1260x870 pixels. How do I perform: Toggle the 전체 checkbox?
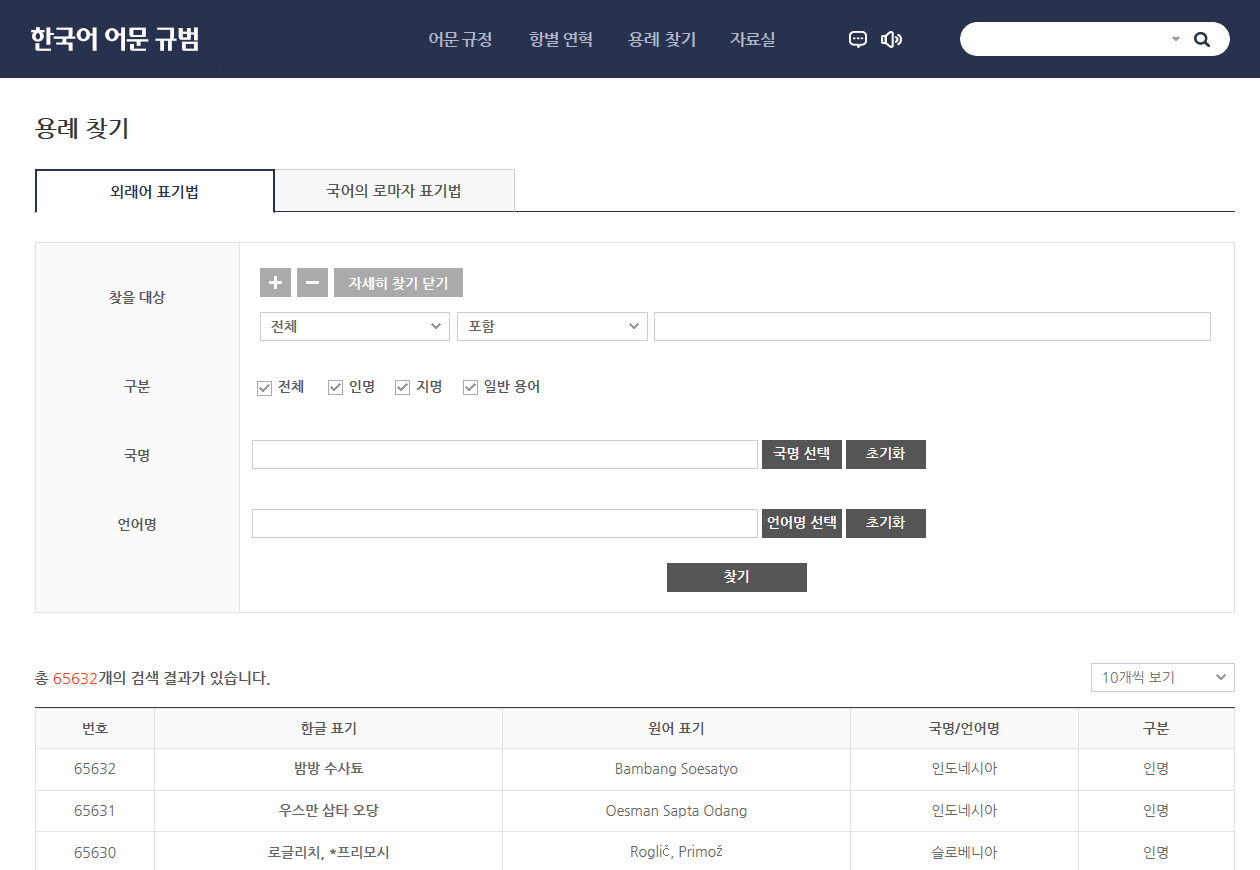click(x=265, y=388)
